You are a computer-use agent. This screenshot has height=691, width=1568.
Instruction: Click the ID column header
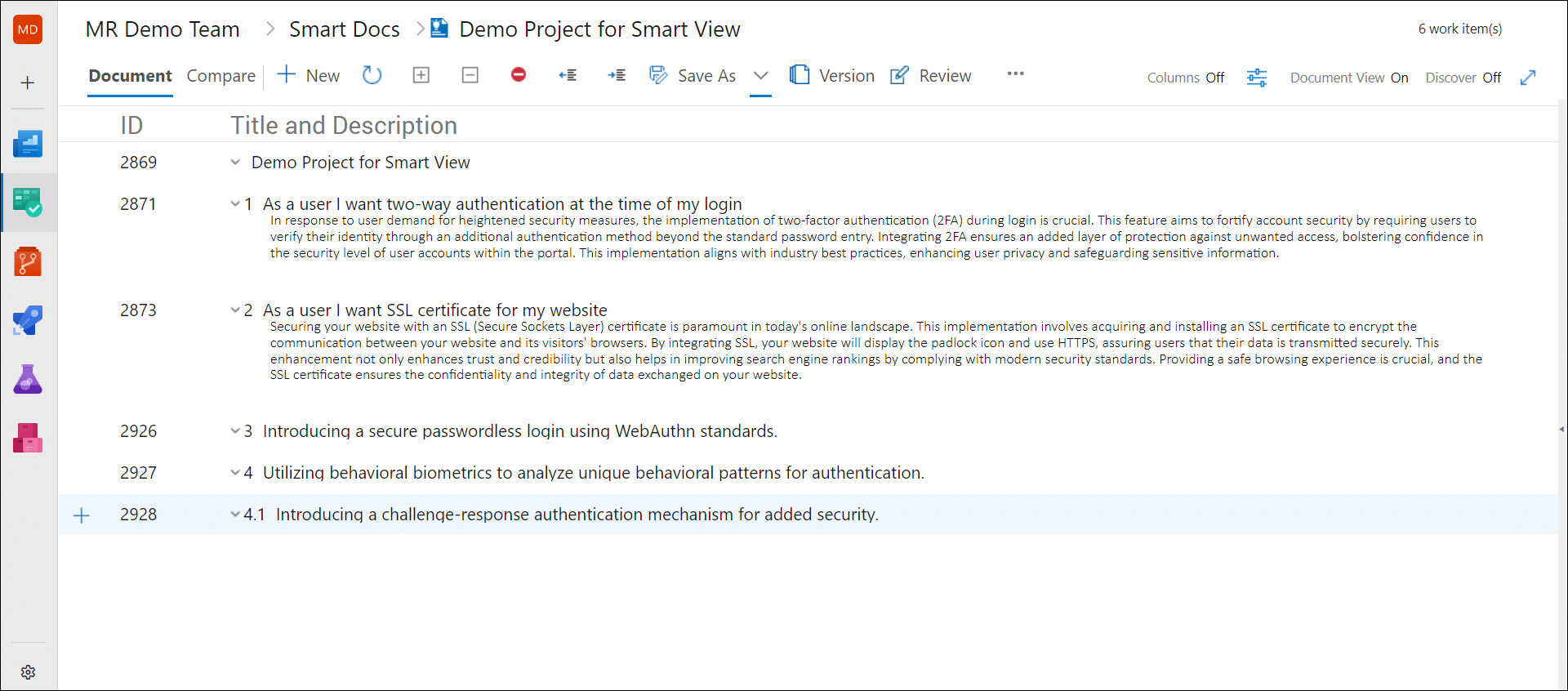(x=131, y=125)
